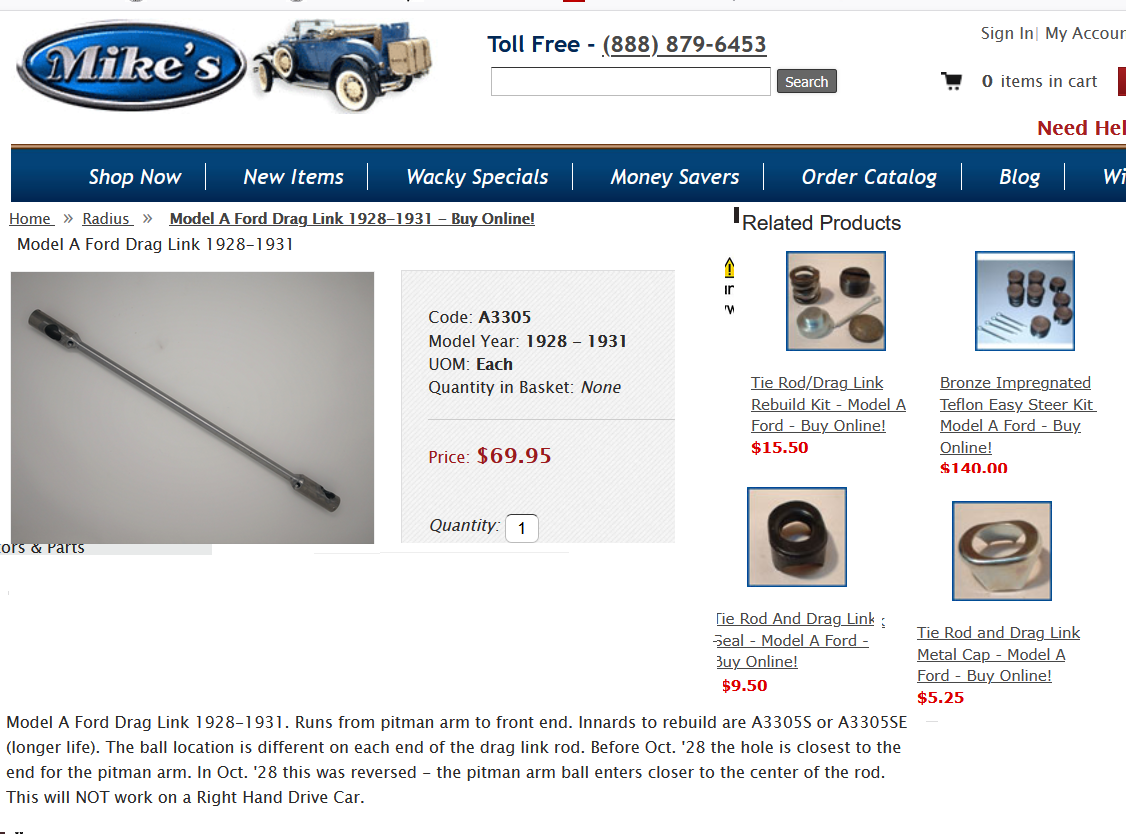Open Tie Rod/Drag Link Rebuild Kit thumbnail
Screen dimensions: 1126x834
(x=836, y=301)
